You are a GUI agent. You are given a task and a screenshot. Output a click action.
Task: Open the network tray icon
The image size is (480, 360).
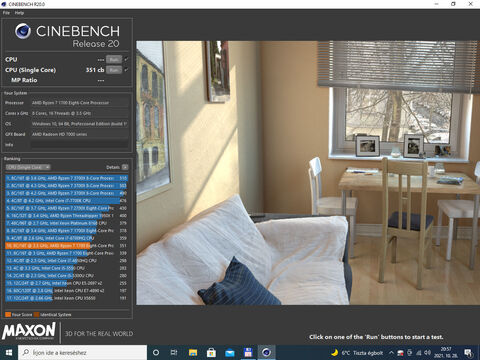419,353
